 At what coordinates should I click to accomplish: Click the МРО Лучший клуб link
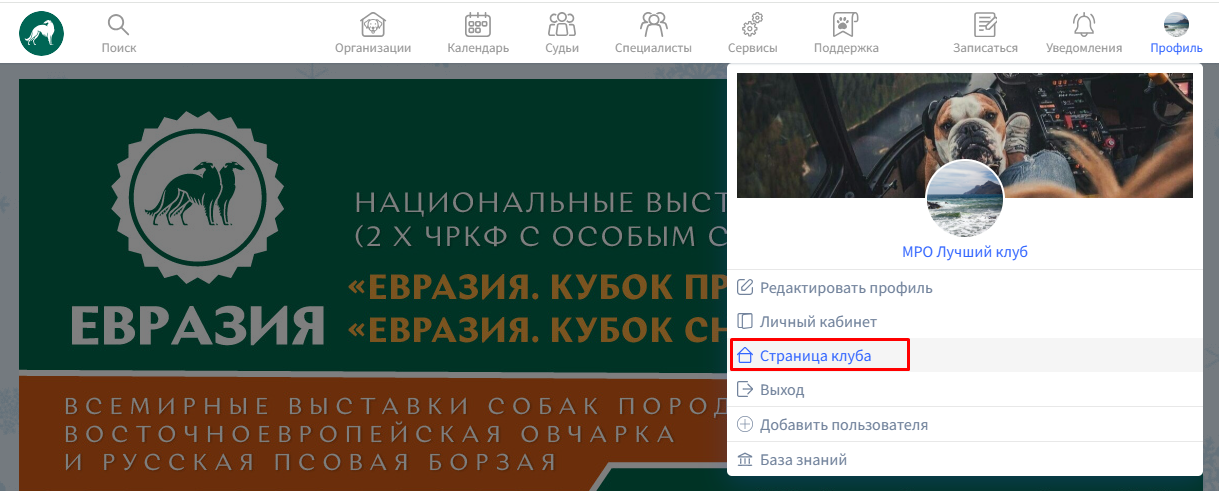(964, 252)
